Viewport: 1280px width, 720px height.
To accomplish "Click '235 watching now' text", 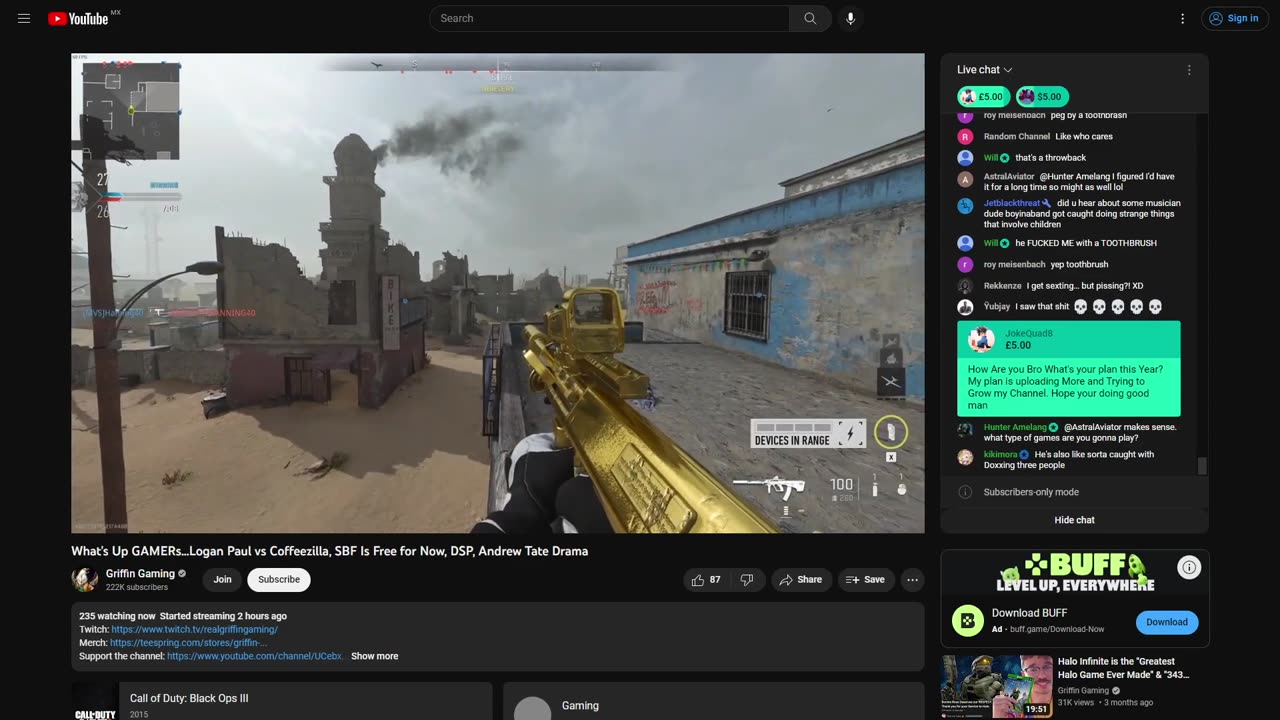I will (117, 616).
